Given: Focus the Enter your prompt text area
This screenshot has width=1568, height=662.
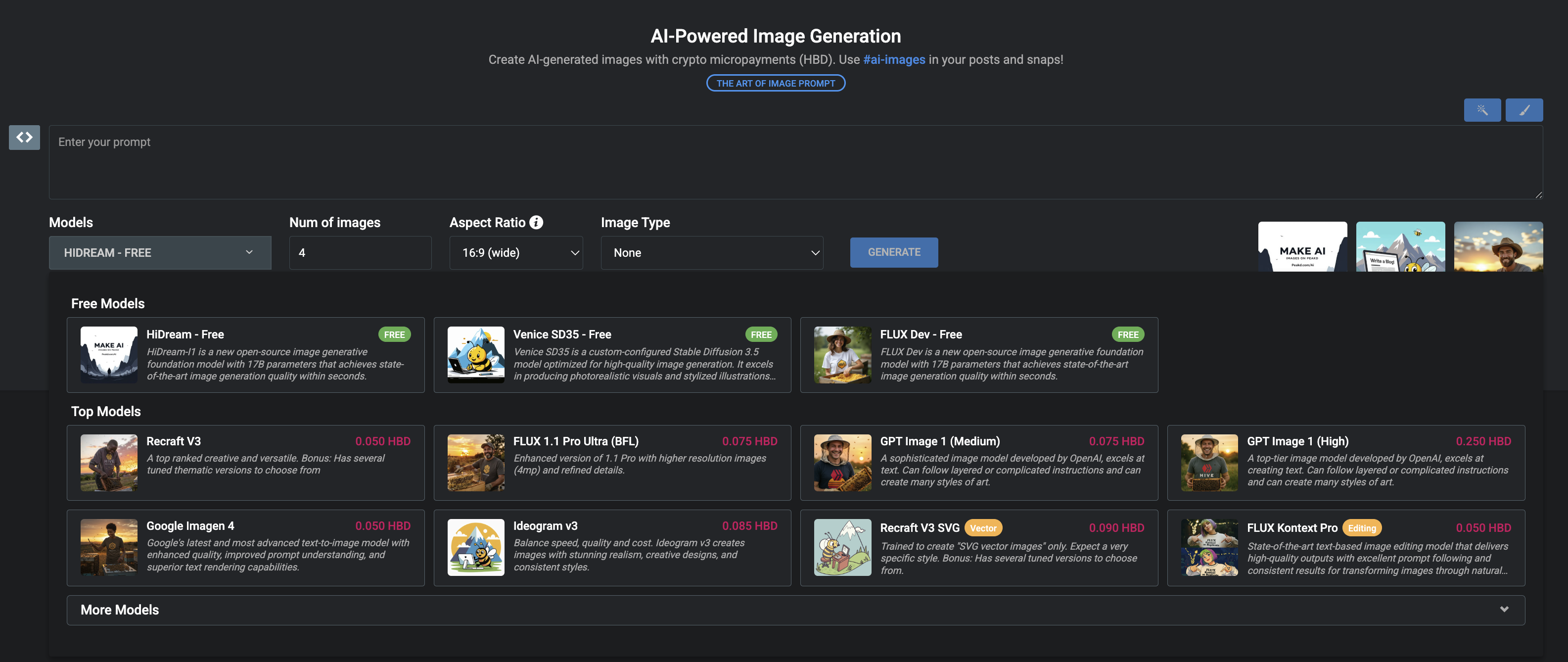Looking at the screenshot, I should pos(795,162).
